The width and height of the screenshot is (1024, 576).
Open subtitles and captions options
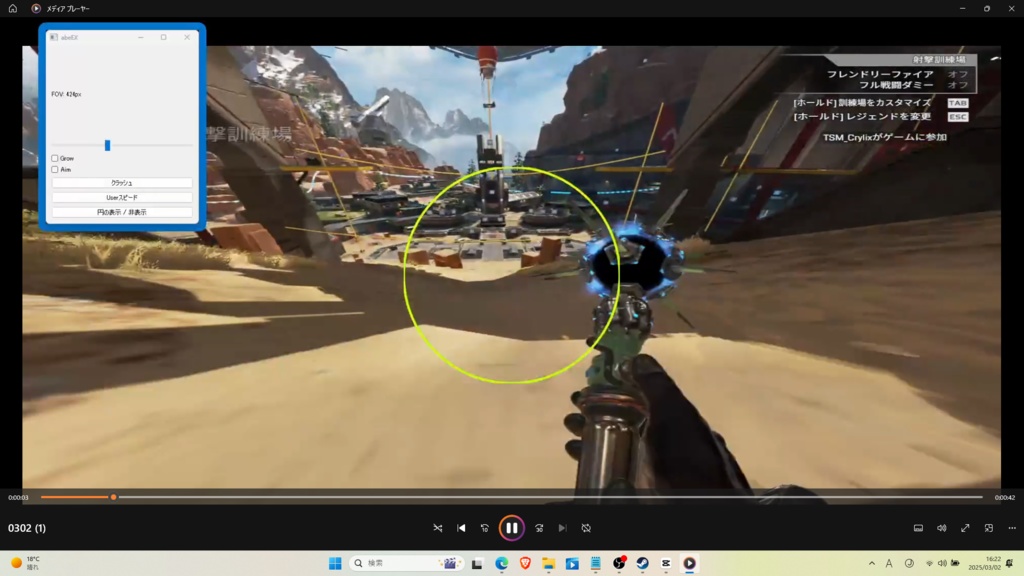918,528
